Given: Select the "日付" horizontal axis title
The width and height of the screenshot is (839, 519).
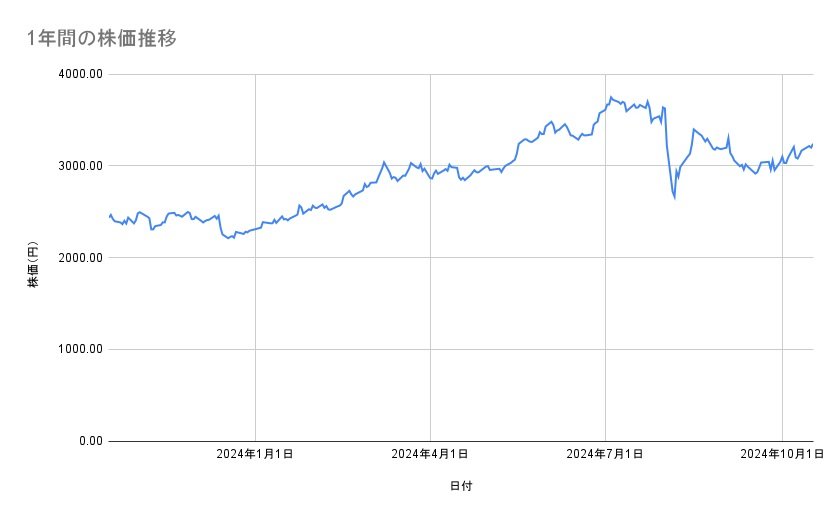Looking at the screenshot, I should [461, 486].
